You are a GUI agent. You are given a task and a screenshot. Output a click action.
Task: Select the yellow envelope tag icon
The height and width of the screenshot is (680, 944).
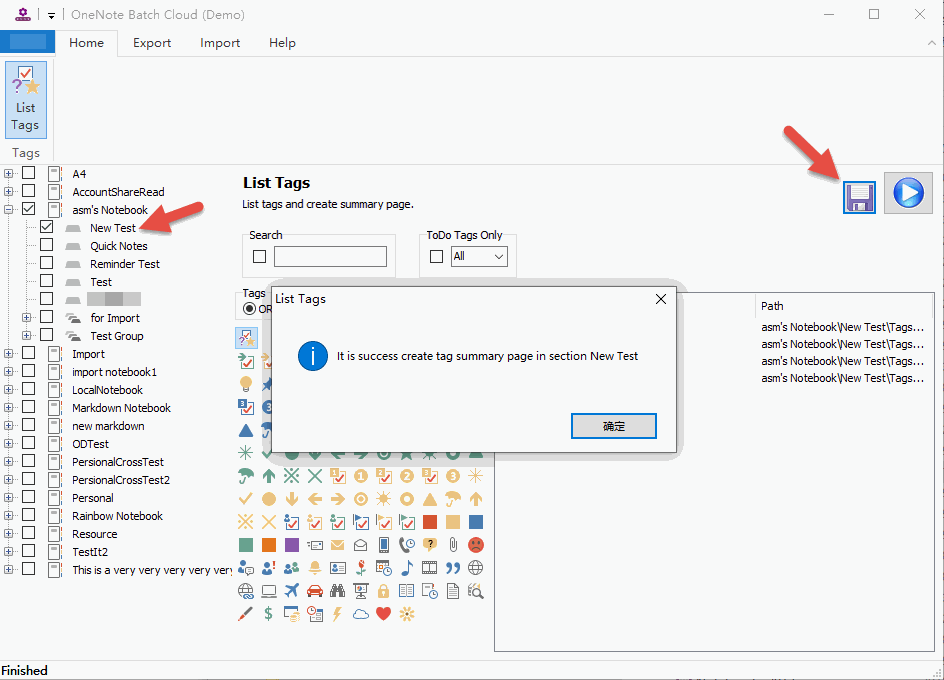[x=337, y=545]
